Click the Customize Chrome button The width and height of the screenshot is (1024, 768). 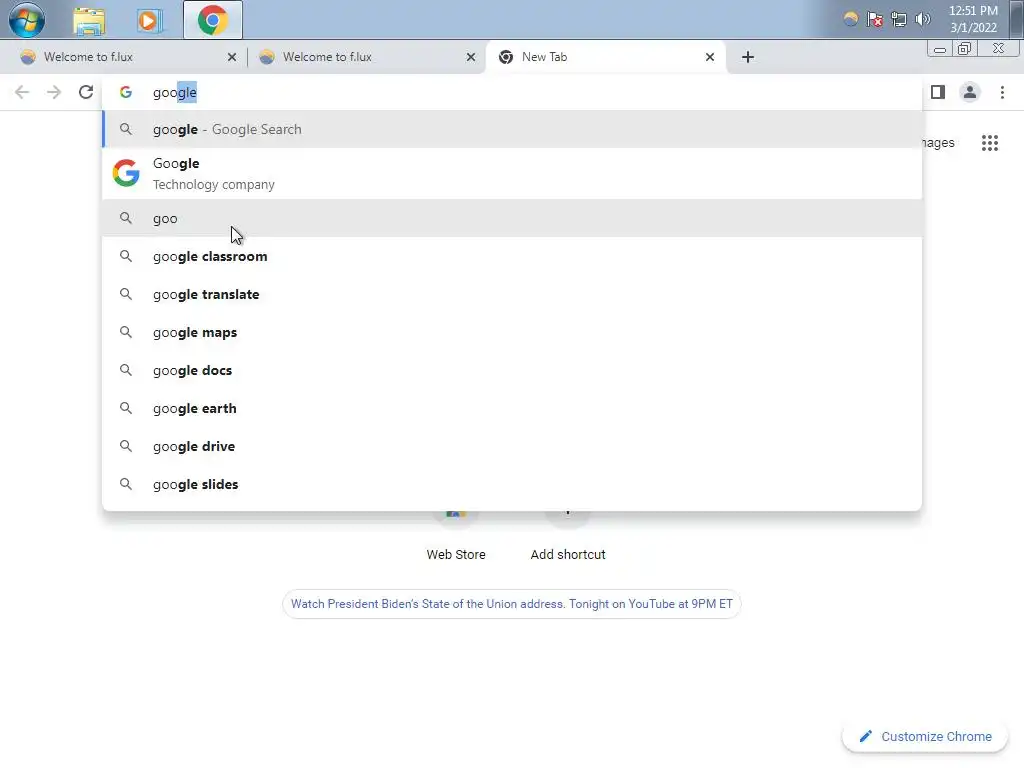pos(925,737)
